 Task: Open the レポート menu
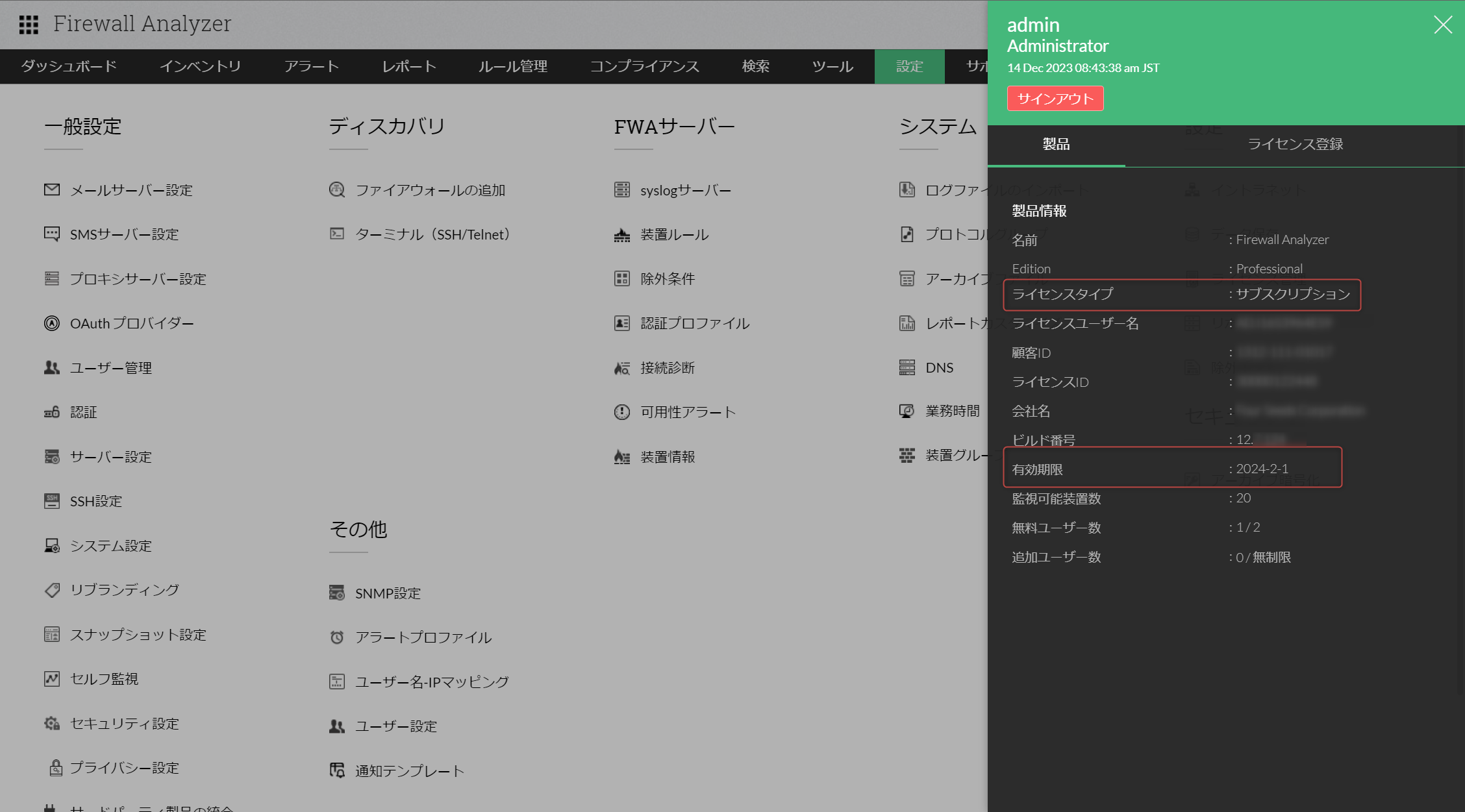408,66
